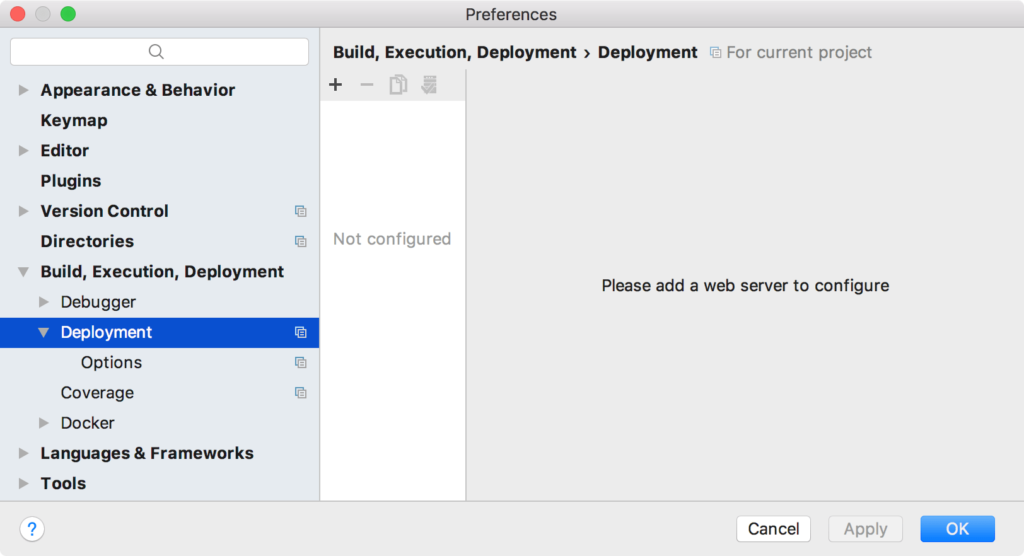Expand the Docker node arrow
The width and height of the screenshot is (1024, 556).
(44, 423)
